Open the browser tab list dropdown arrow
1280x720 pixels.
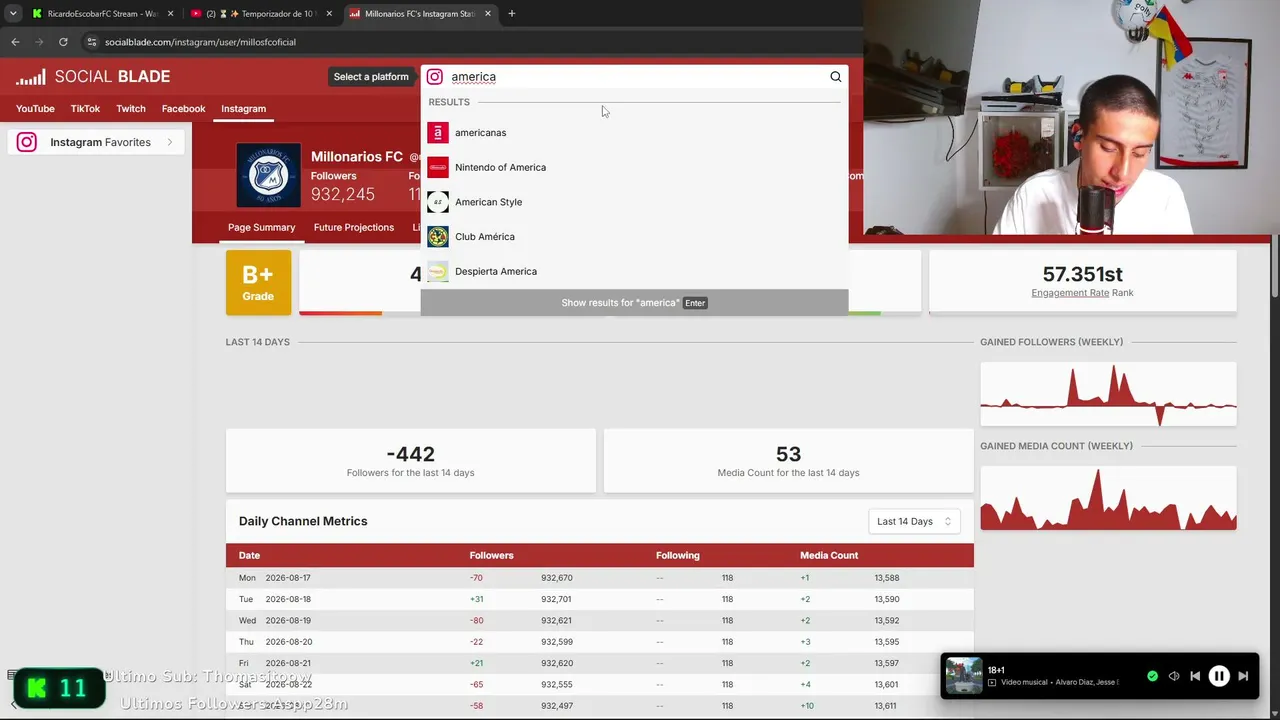tap(13, 14)
